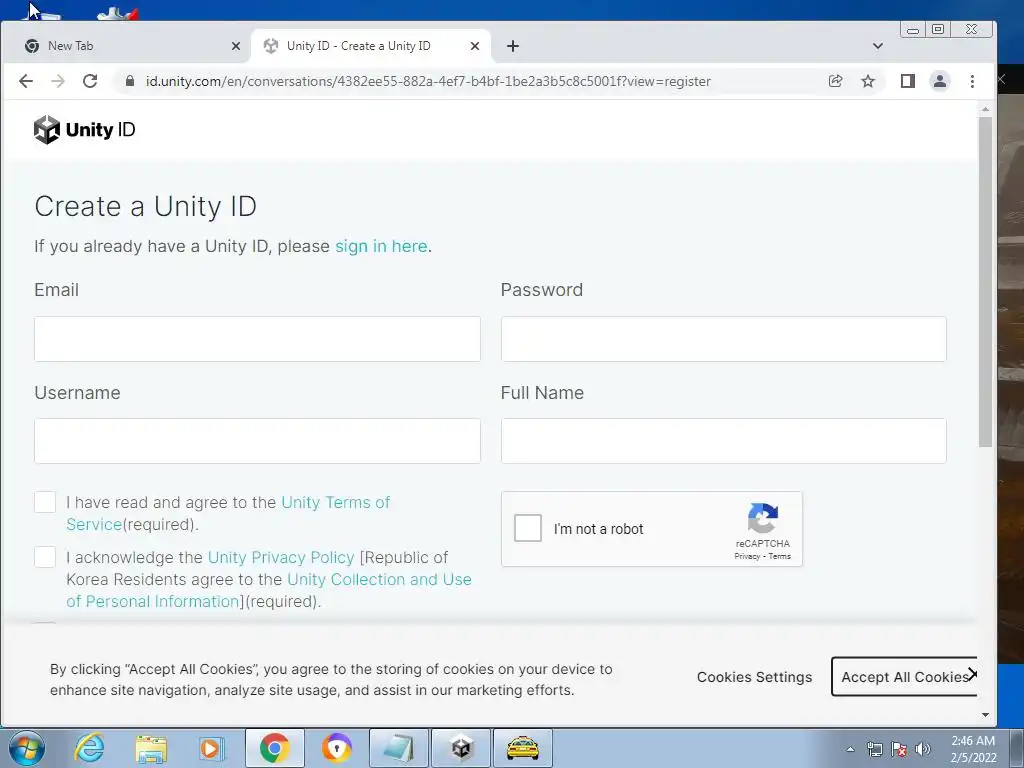Viewport: 1024px width, 768px height.
Task: Open Chrome profile avatar menu
Action: pos(940,81)
